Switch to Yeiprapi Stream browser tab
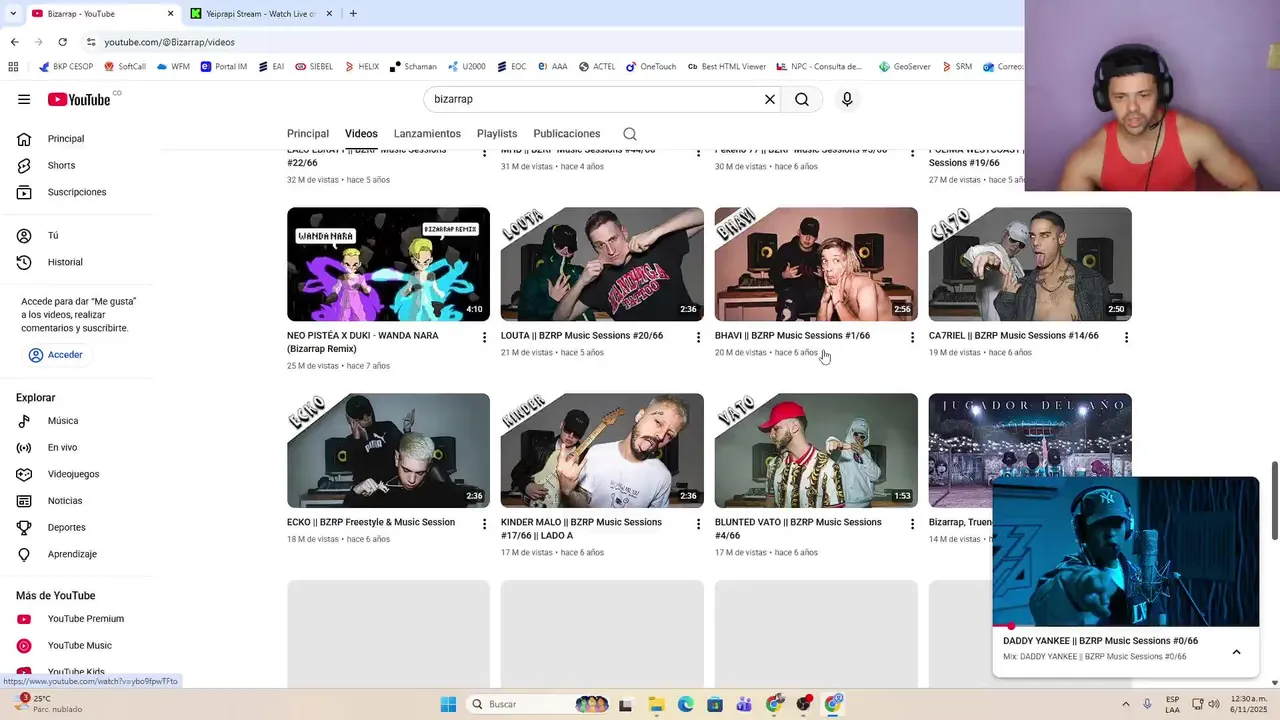 (260, 14)
